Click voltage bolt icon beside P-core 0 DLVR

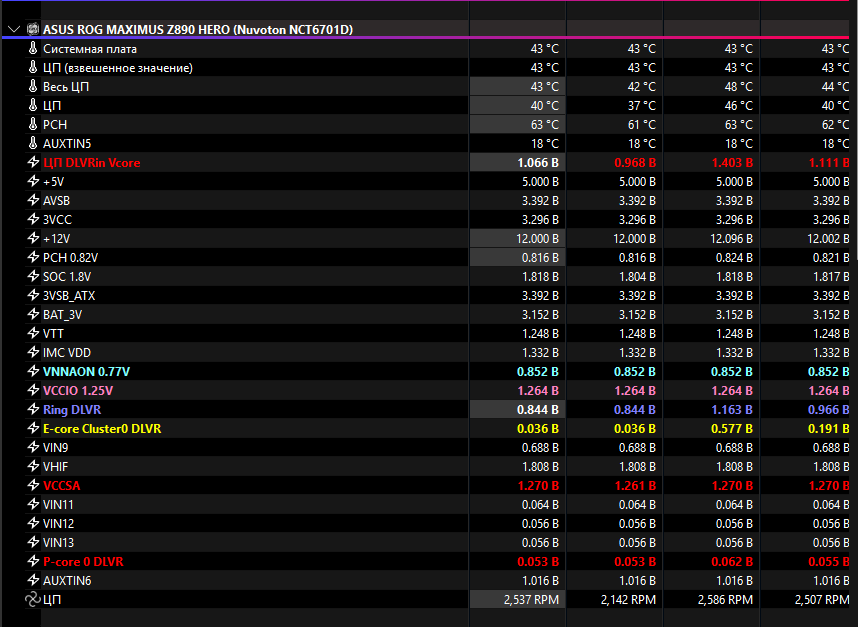pos(33,561)
